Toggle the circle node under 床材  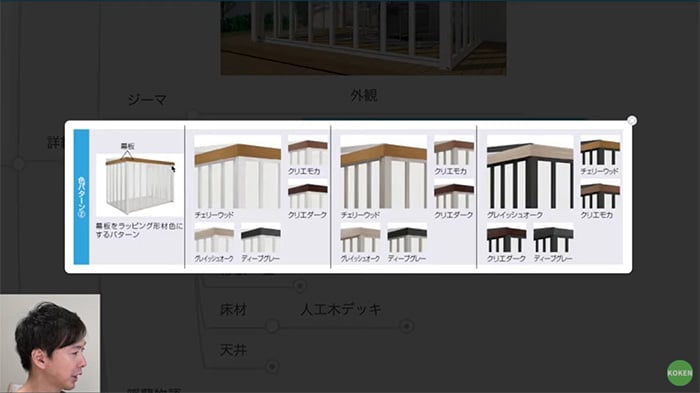point(272,326)
